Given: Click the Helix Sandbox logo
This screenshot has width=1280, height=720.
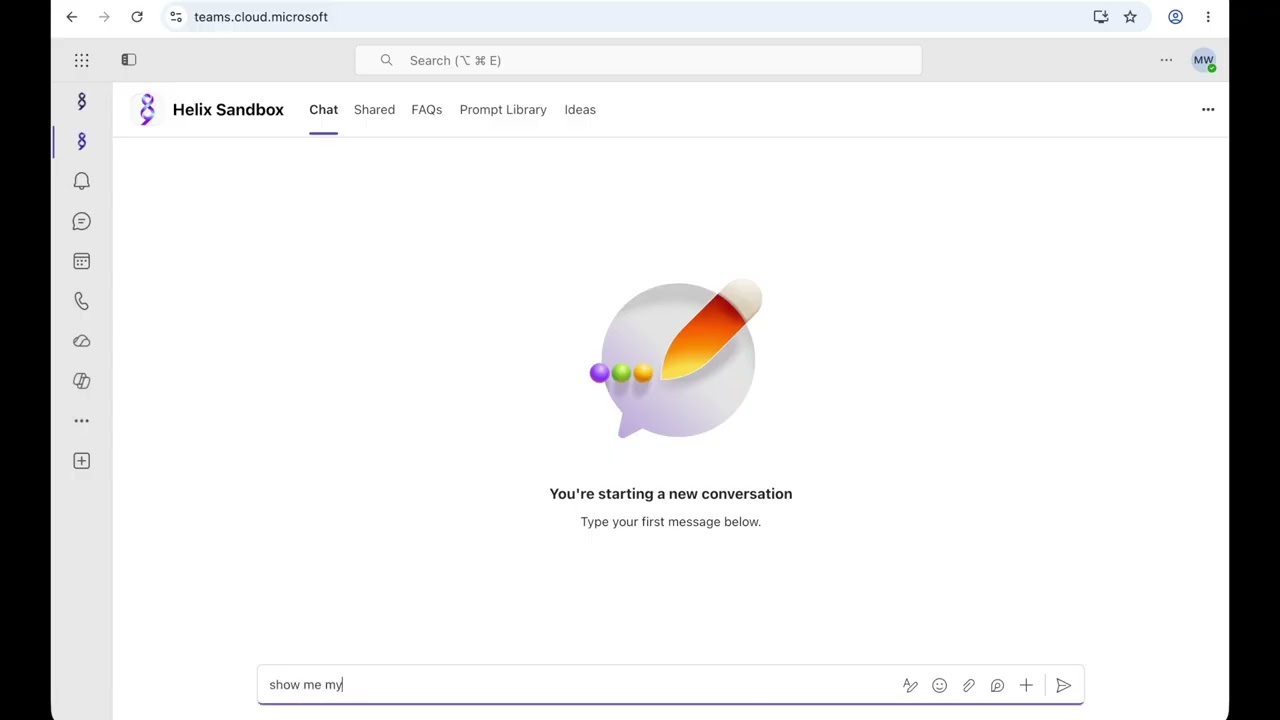Looking at the screenshot, I should [x=148, y=109].
